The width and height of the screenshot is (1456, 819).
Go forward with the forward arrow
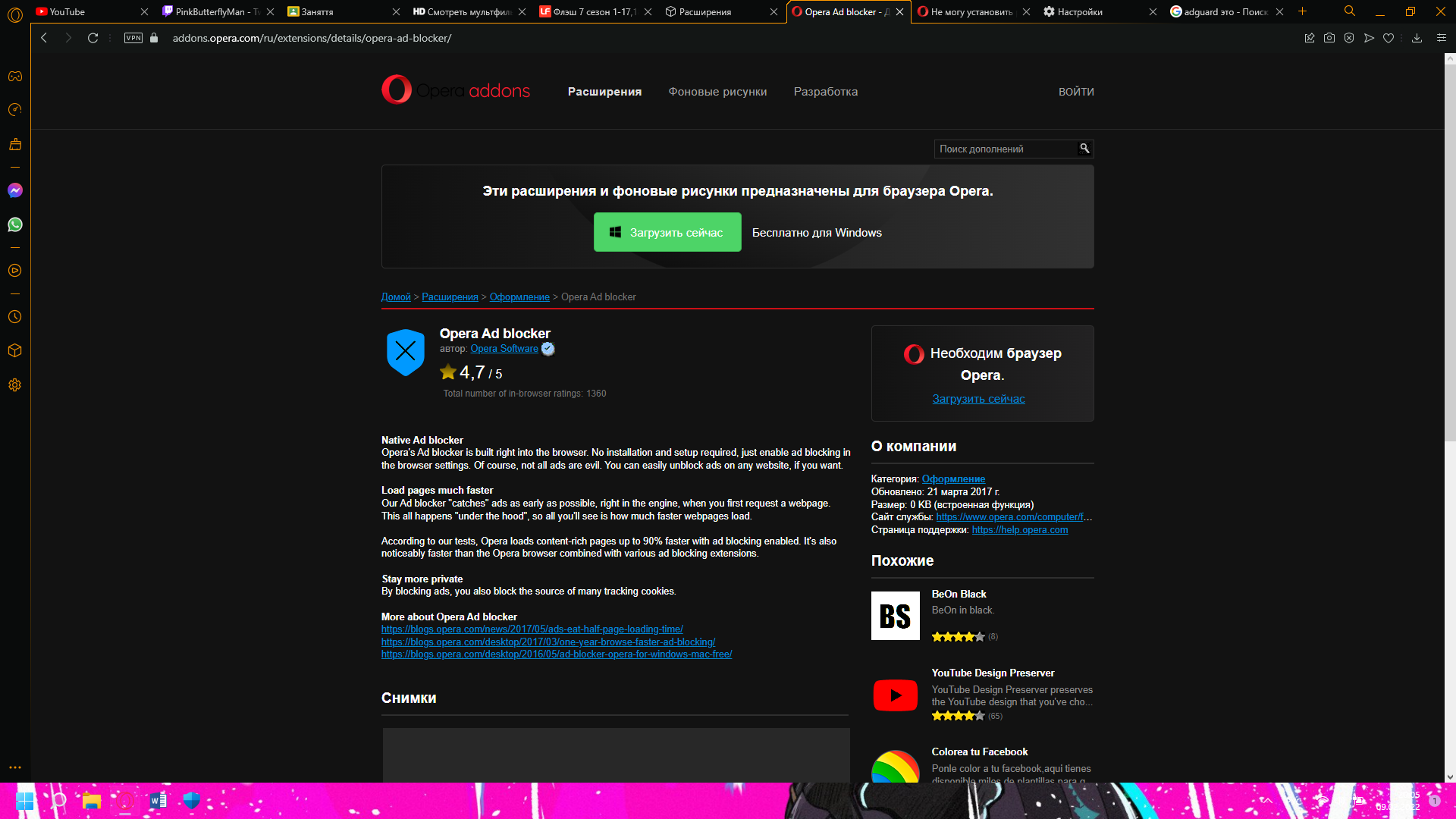(x=68, y=38)
